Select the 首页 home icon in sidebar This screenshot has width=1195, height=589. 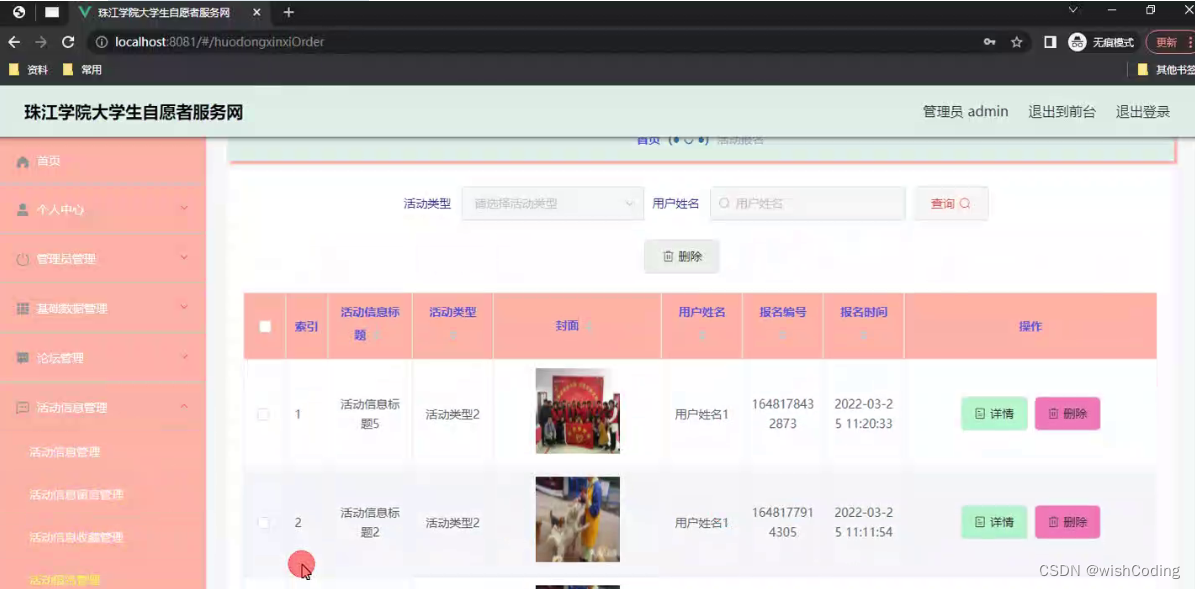pyautogui.click(x=20, y=160)
